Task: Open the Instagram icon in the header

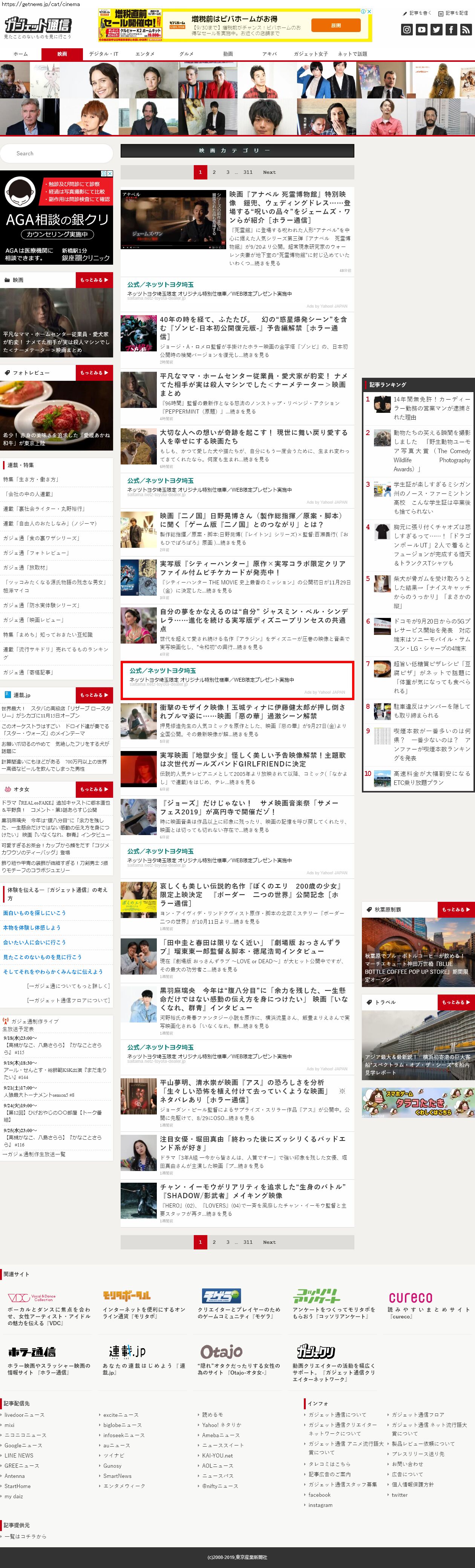Action: point(407,29)
